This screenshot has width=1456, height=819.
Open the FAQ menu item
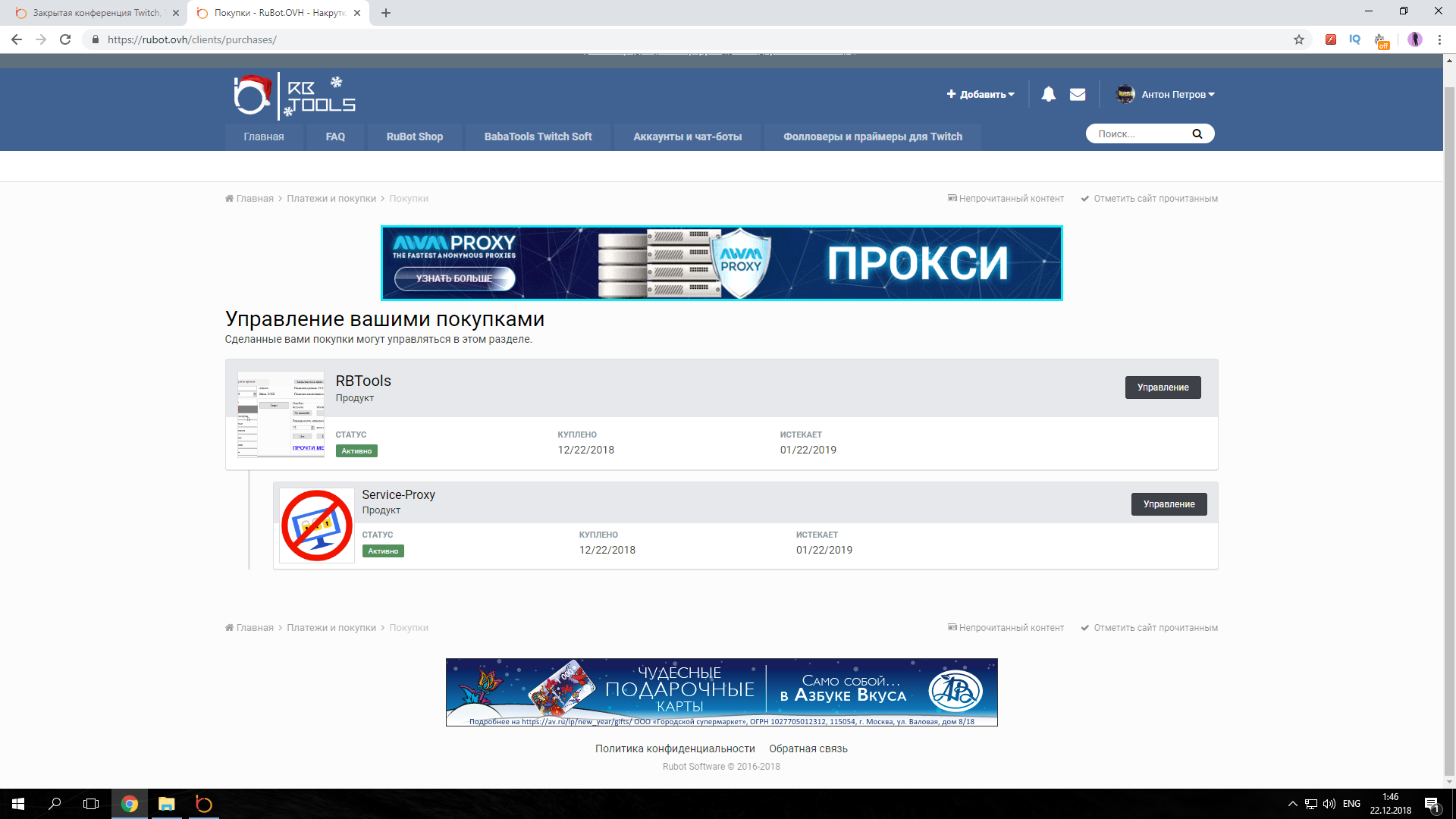tap(335, 136)
